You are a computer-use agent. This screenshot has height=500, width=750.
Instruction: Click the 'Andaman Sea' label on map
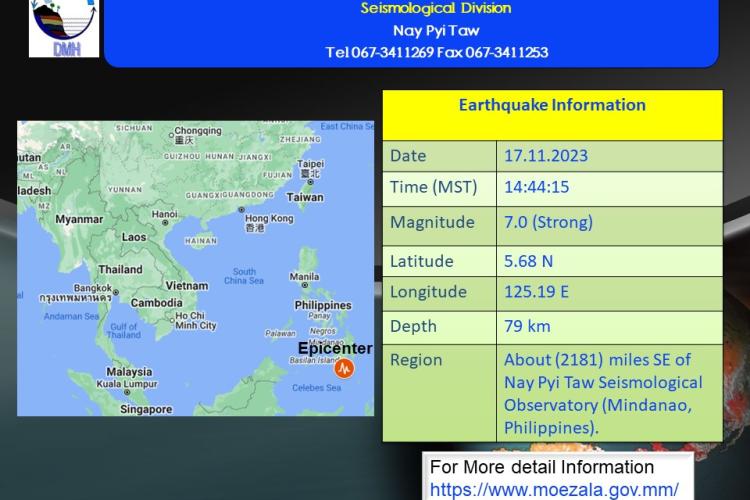click(71, 316)
